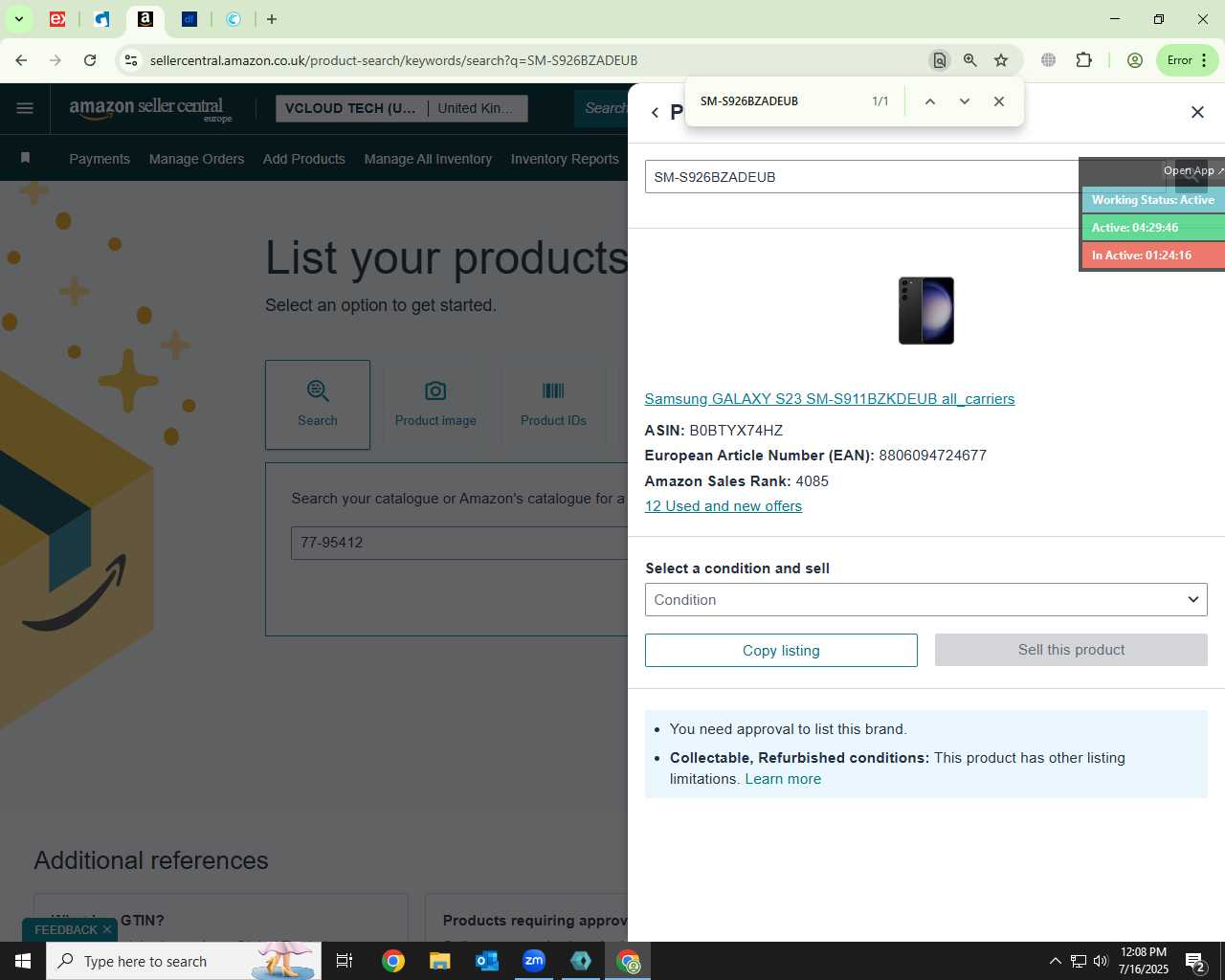Click the Open App overlay link
Screen dimensions: 1225x980
[1193, 170]
